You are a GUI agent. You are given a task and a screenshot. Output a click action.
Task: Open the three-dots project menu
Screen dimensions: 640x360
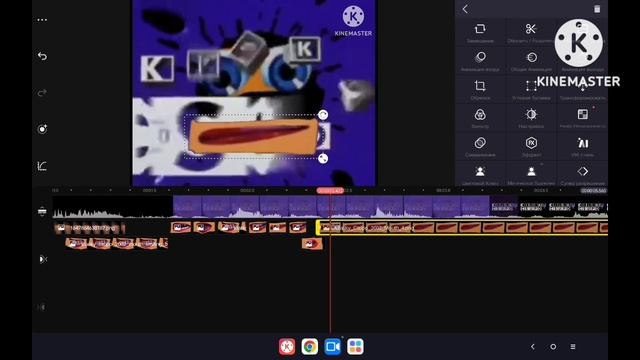[x=42, y=20]
